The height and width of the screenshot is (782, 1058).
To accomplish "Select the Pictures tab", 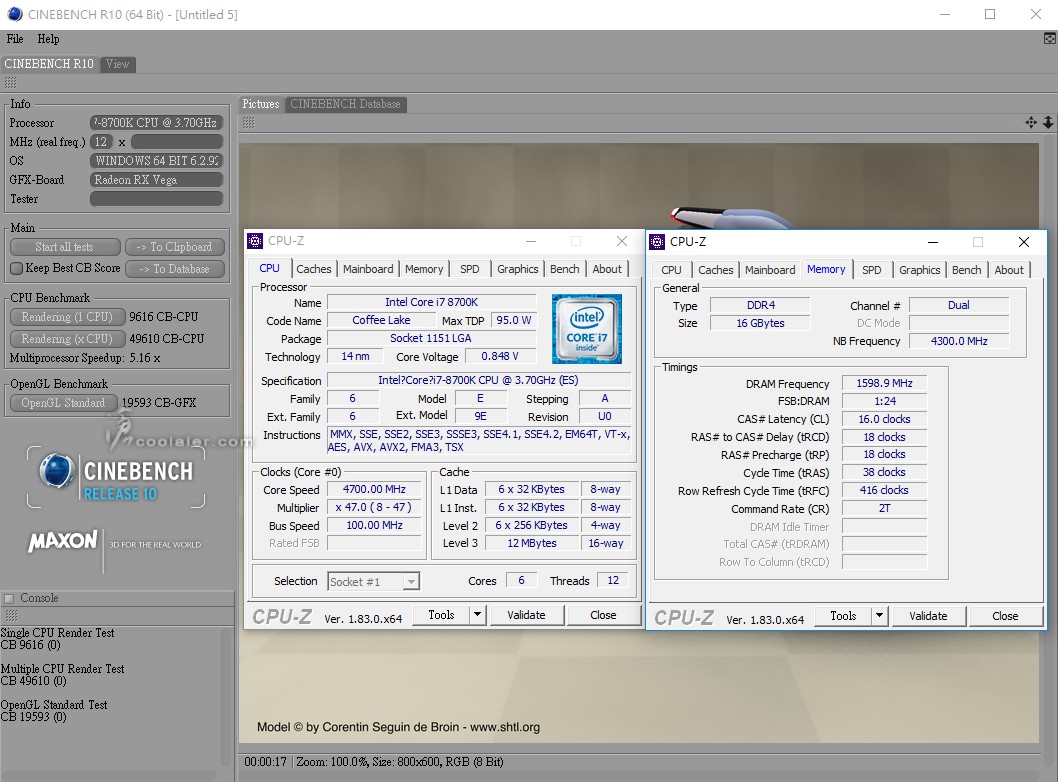I will point(260,104).
